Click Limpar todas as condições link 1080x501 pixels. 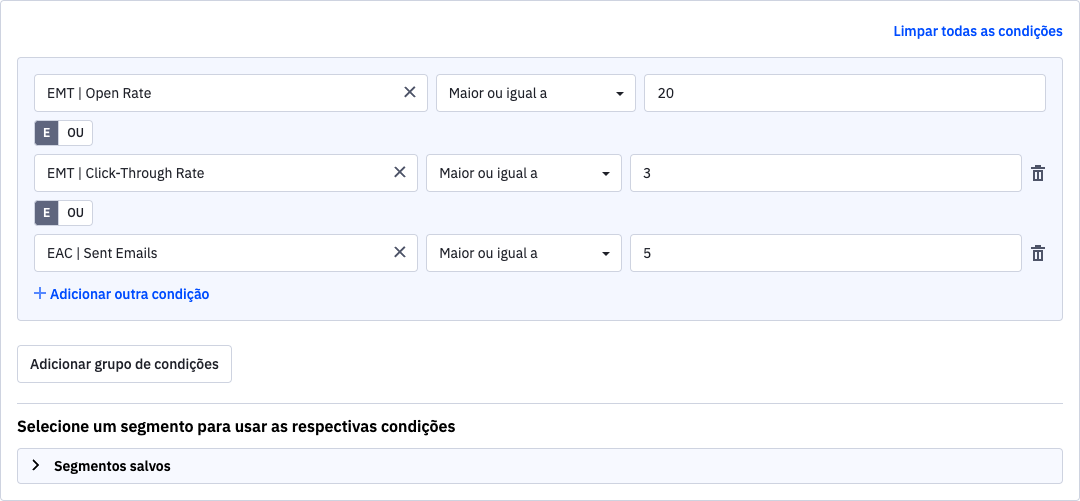[977, 31]
